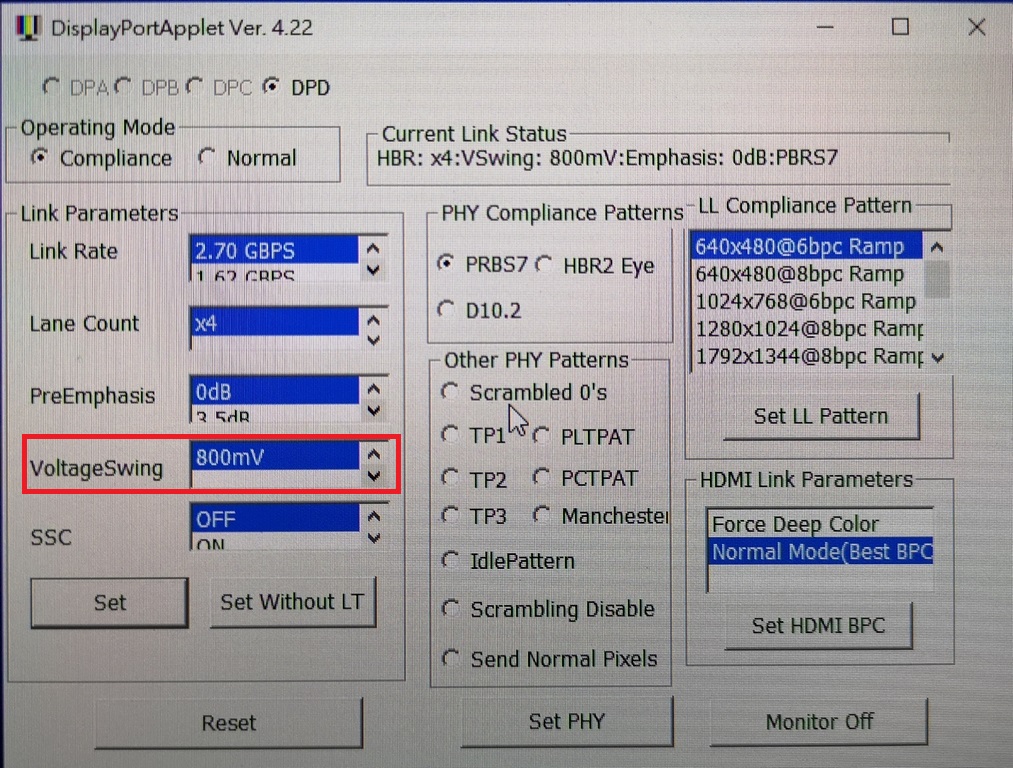Click the Reset button
Viewport: 1013px width, 768px height.
pos(229,722)
